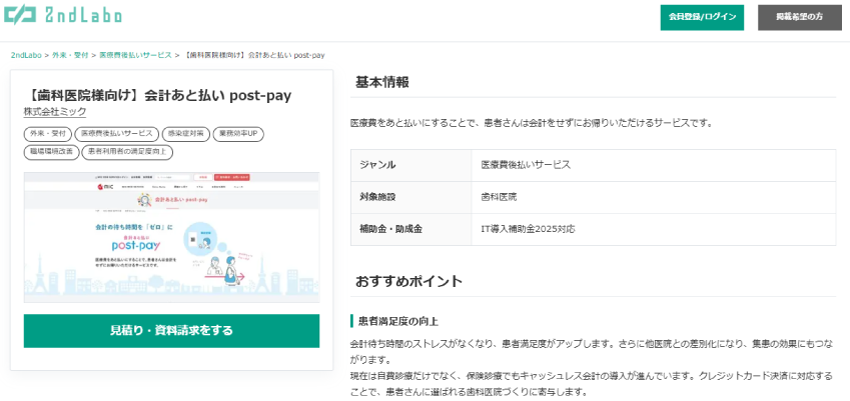Click the 歯科医院 value in the table
Viewport: 850px width, 401px height.
[x=499, y=197]
